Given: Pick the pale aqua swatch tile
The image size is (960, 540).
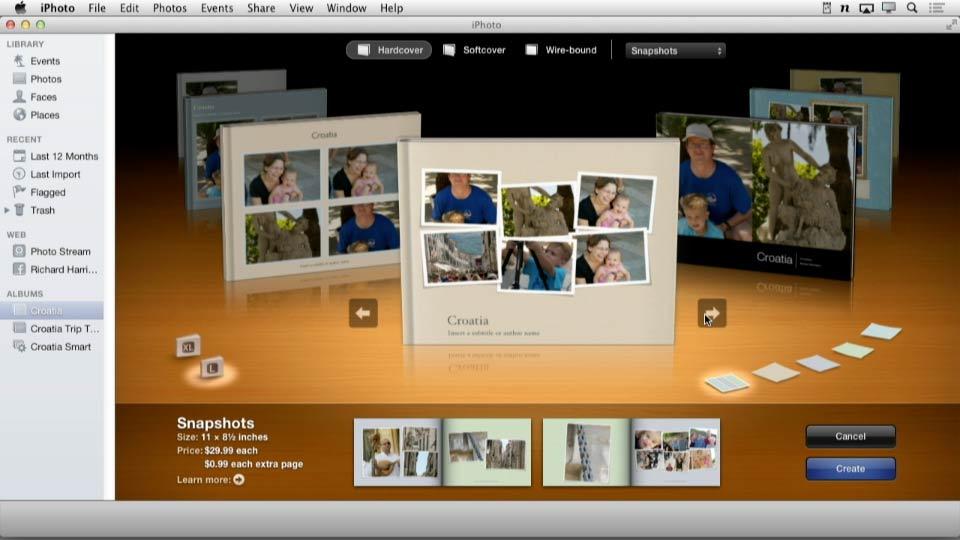Looking at the screenshot, I should [881, 331].
